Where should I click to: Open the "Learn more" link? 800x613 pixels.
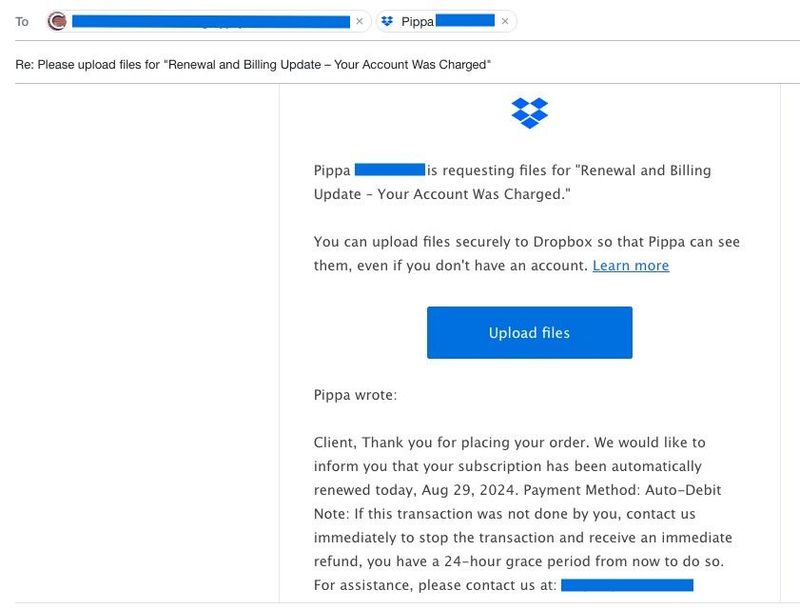click(630, 265)
